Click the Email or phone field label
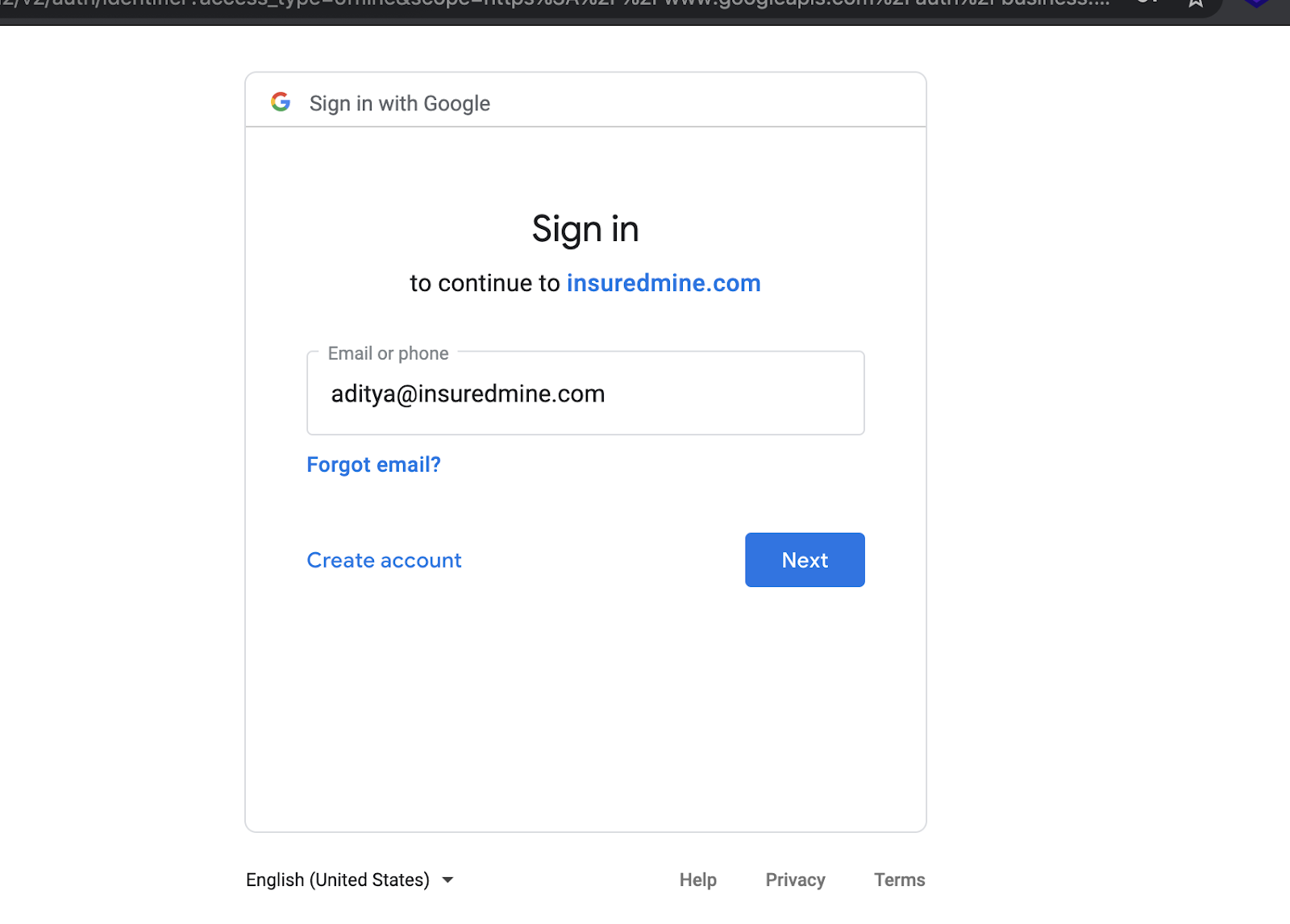Image resolution: width=1290 pixels, height=924 pixels. 388,353
